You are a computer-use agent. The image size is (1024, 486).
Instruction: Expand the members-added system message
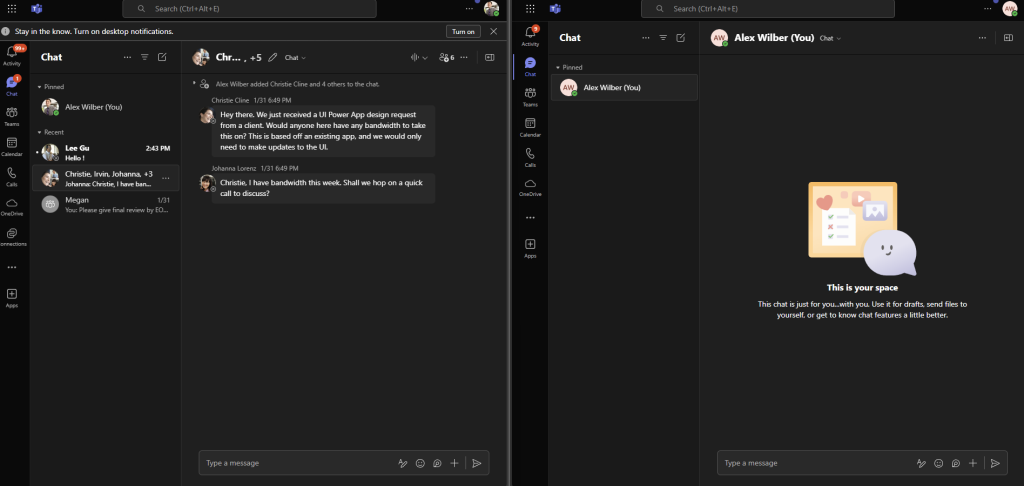[194, 83]
